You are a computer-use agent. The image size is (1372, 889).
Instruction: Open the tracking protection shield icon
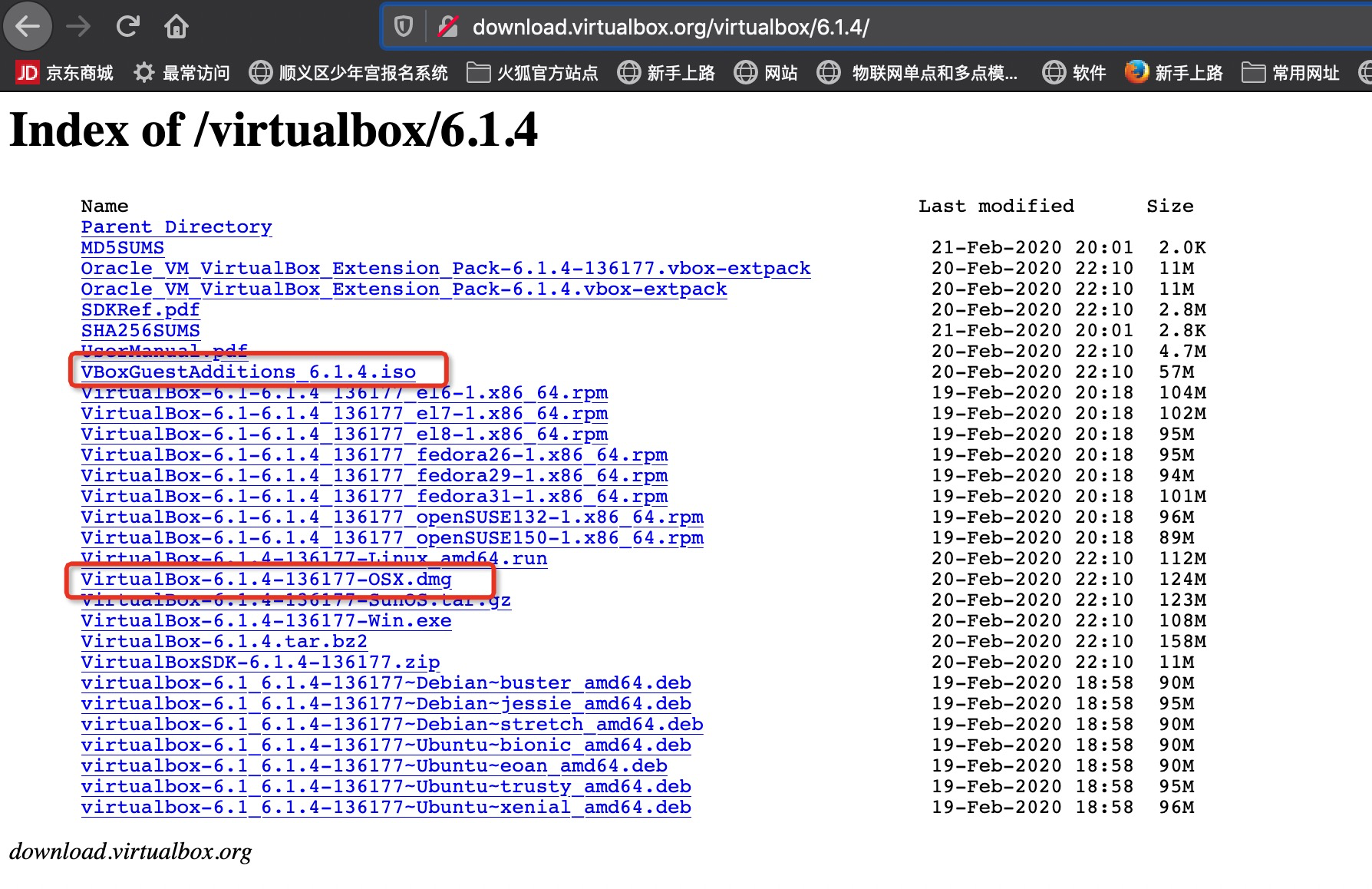404,27
